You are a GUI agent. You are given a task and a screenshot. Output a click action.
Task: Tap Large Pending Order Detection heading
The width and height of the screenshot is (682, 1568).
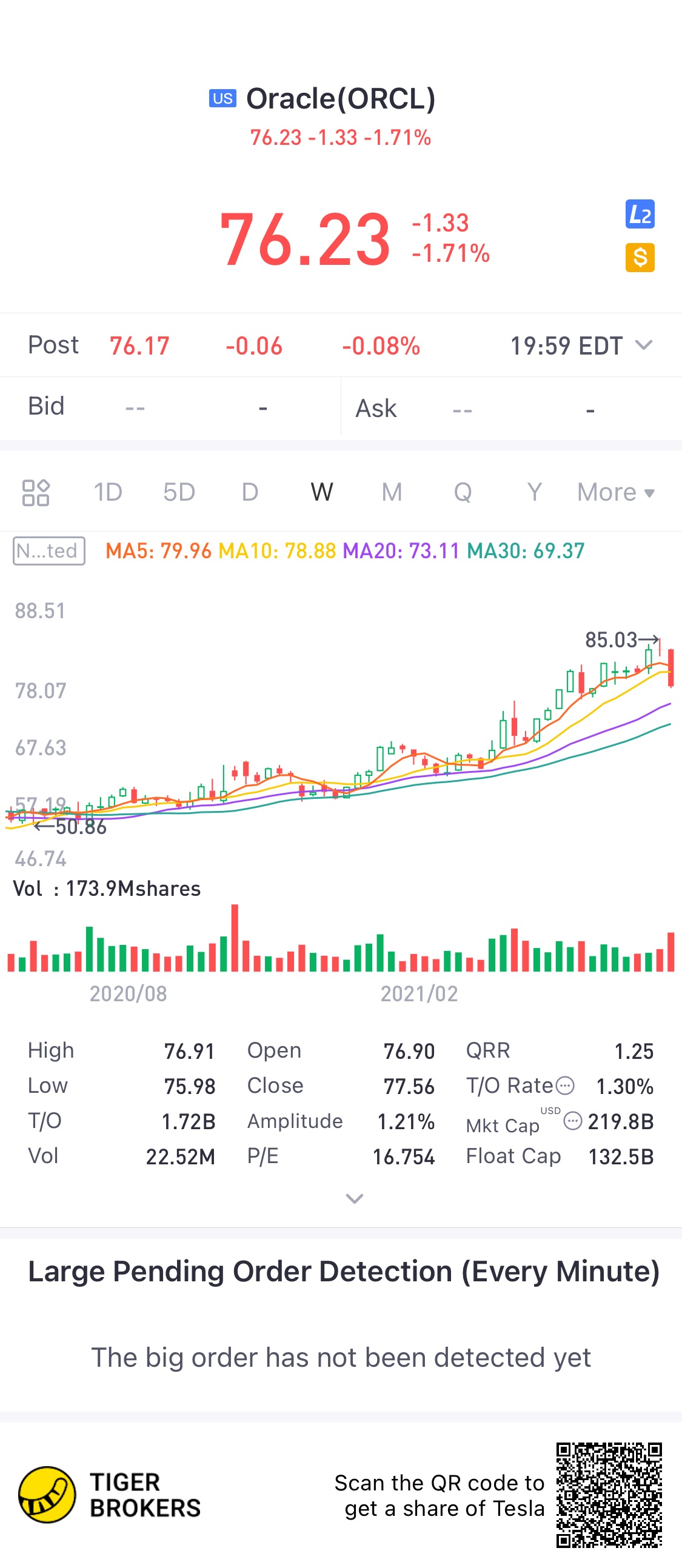(344, 1272)
